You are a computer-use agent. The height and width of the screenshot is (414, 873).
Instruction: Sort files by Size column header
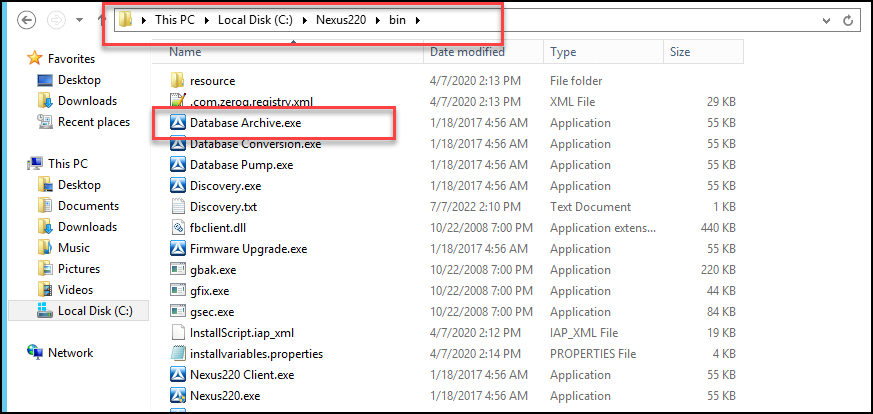[703, 52]
